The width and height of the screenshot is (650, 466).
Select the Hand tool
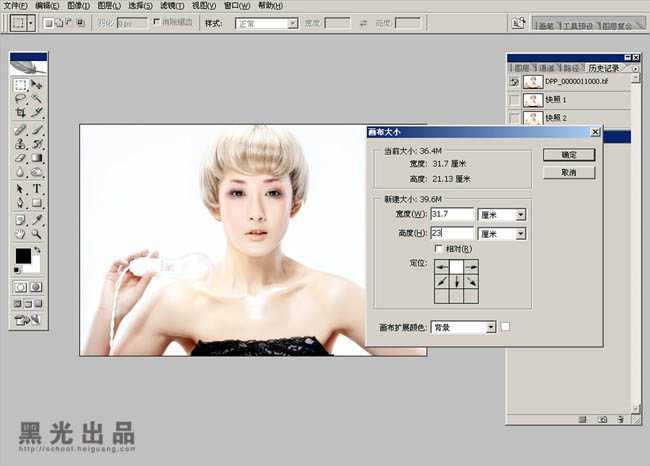coord(20,233)
